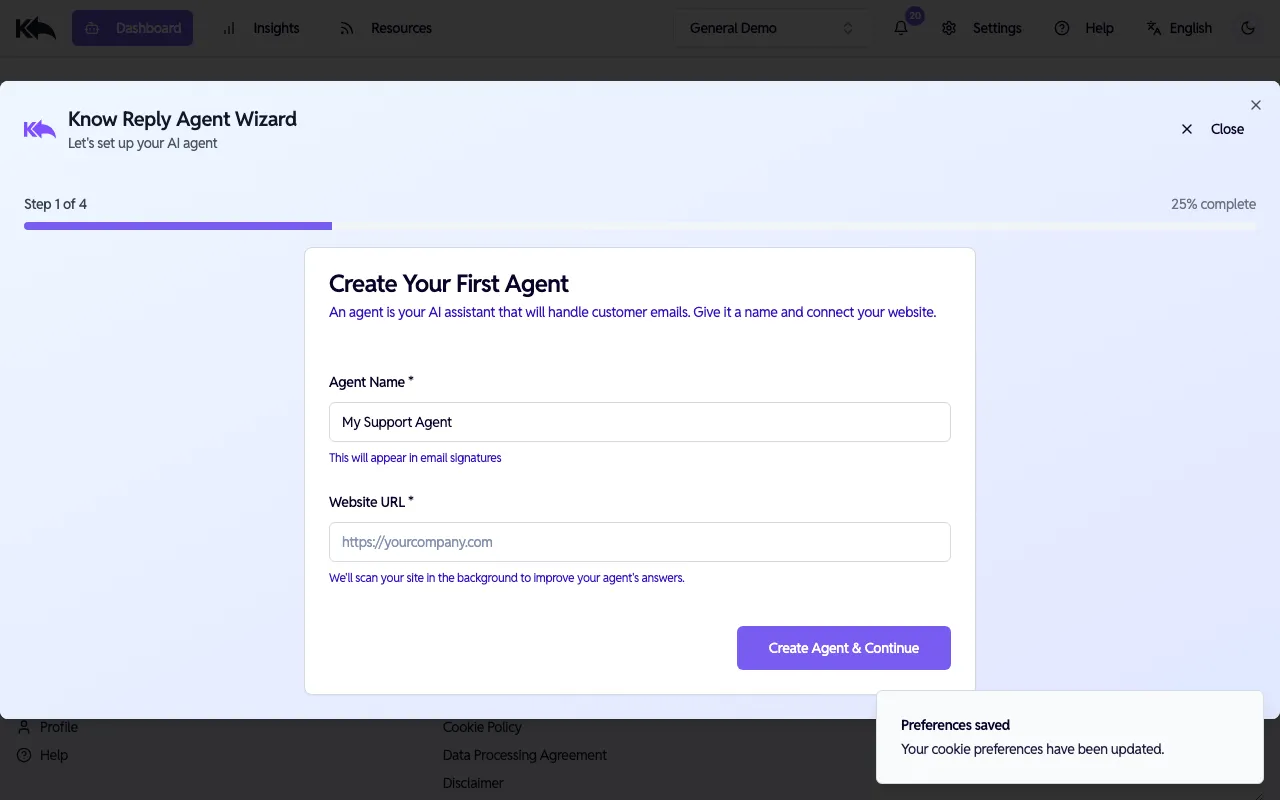Open the Cookie Policy link
1280x800 pixels.
(x=482, y=727)
